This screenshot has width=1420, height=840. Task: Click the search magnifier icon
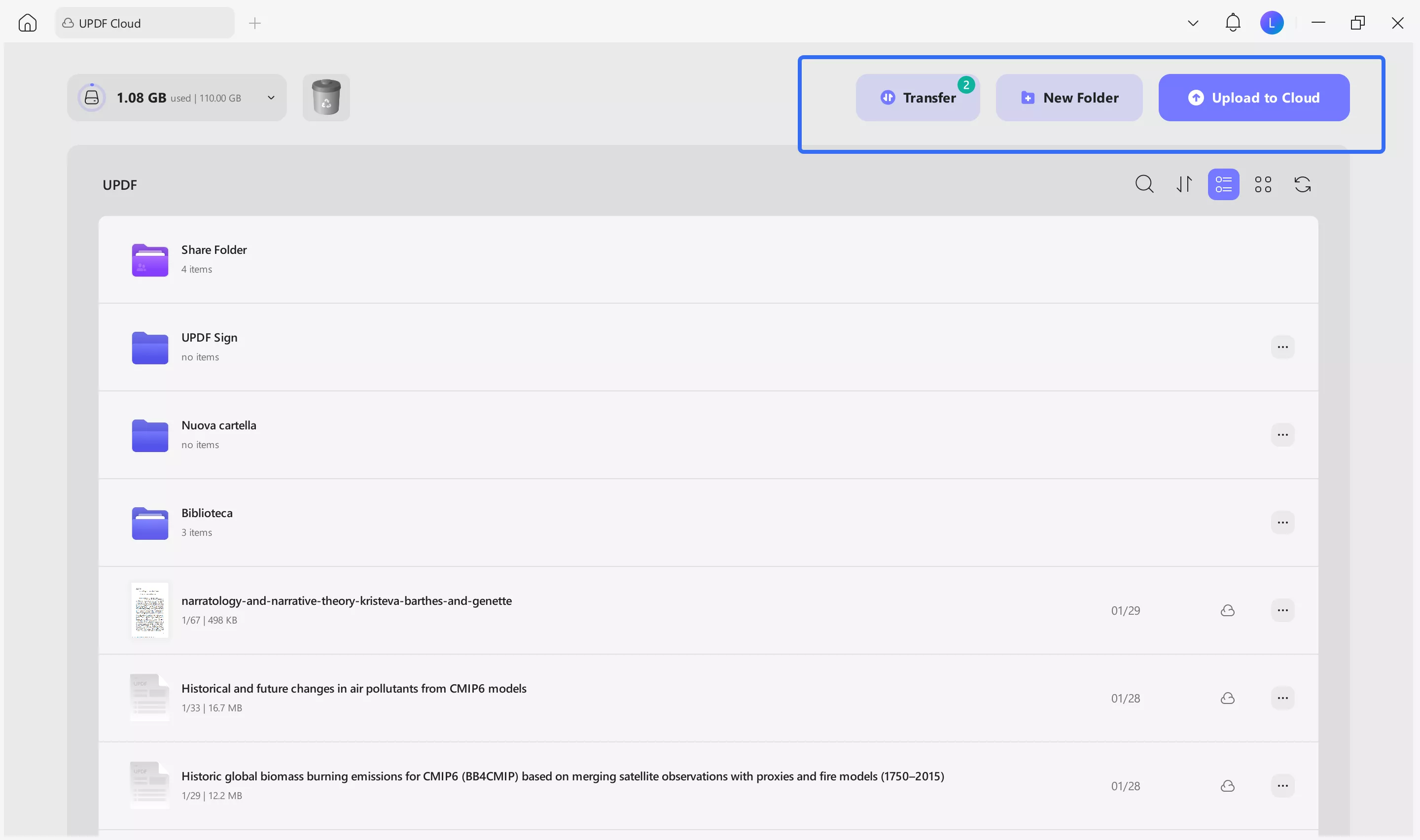[x=1144, y=184]
